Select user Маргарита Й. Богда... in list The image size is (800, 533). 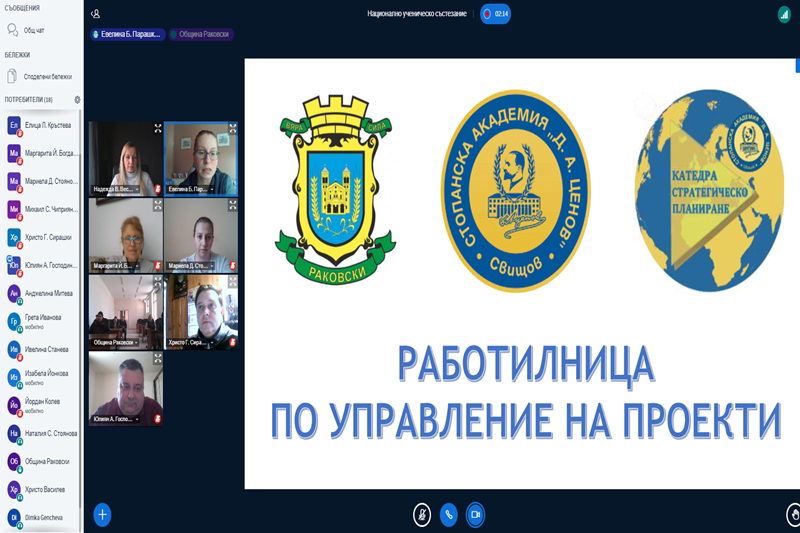(x=42, y=154)
